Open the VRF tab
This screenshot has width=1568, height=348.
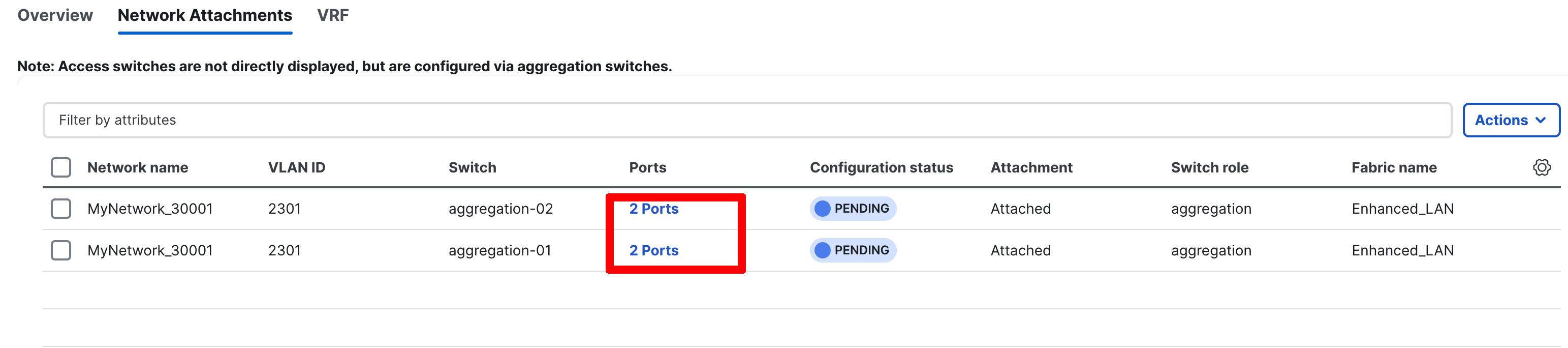(332, 15)
